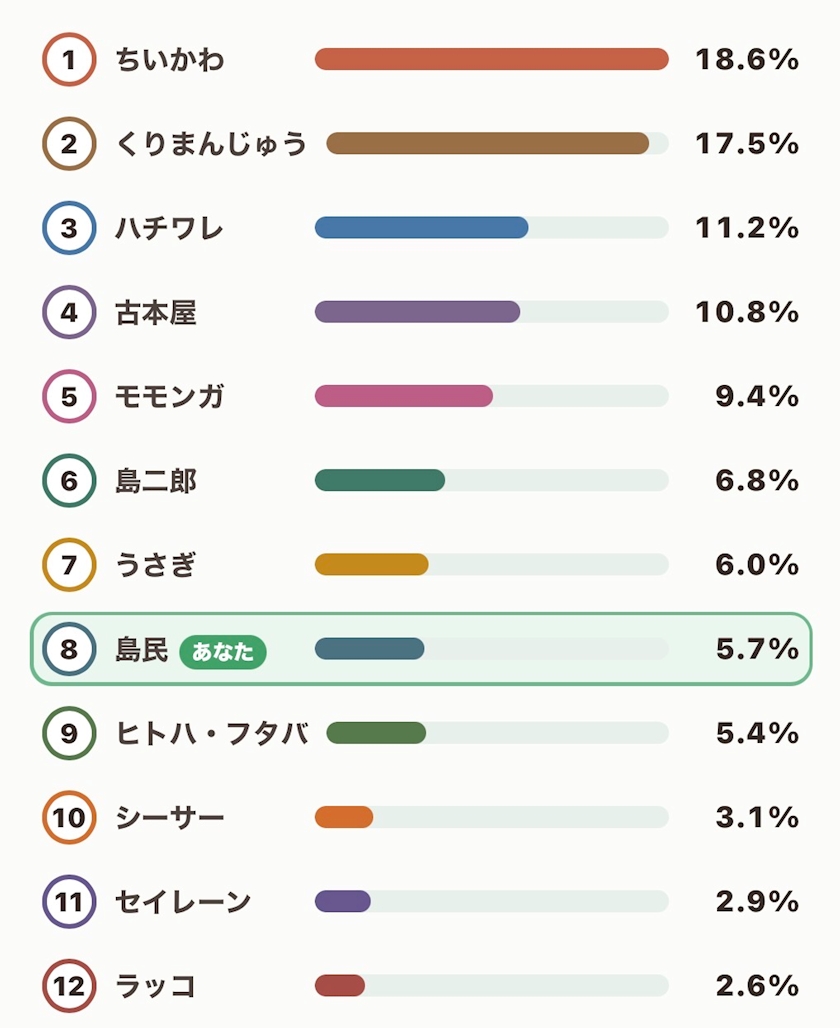The height and width of the screenshot is (1028, 840).
Task: Click the green あなた badge
Action: 223,652
